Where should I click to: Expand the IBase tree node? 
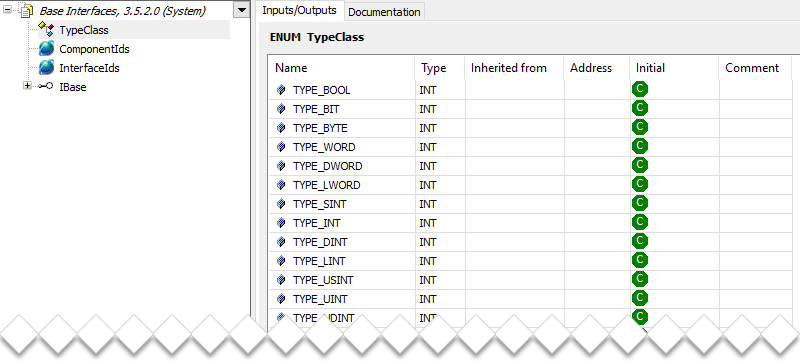(x=27, y=87)
